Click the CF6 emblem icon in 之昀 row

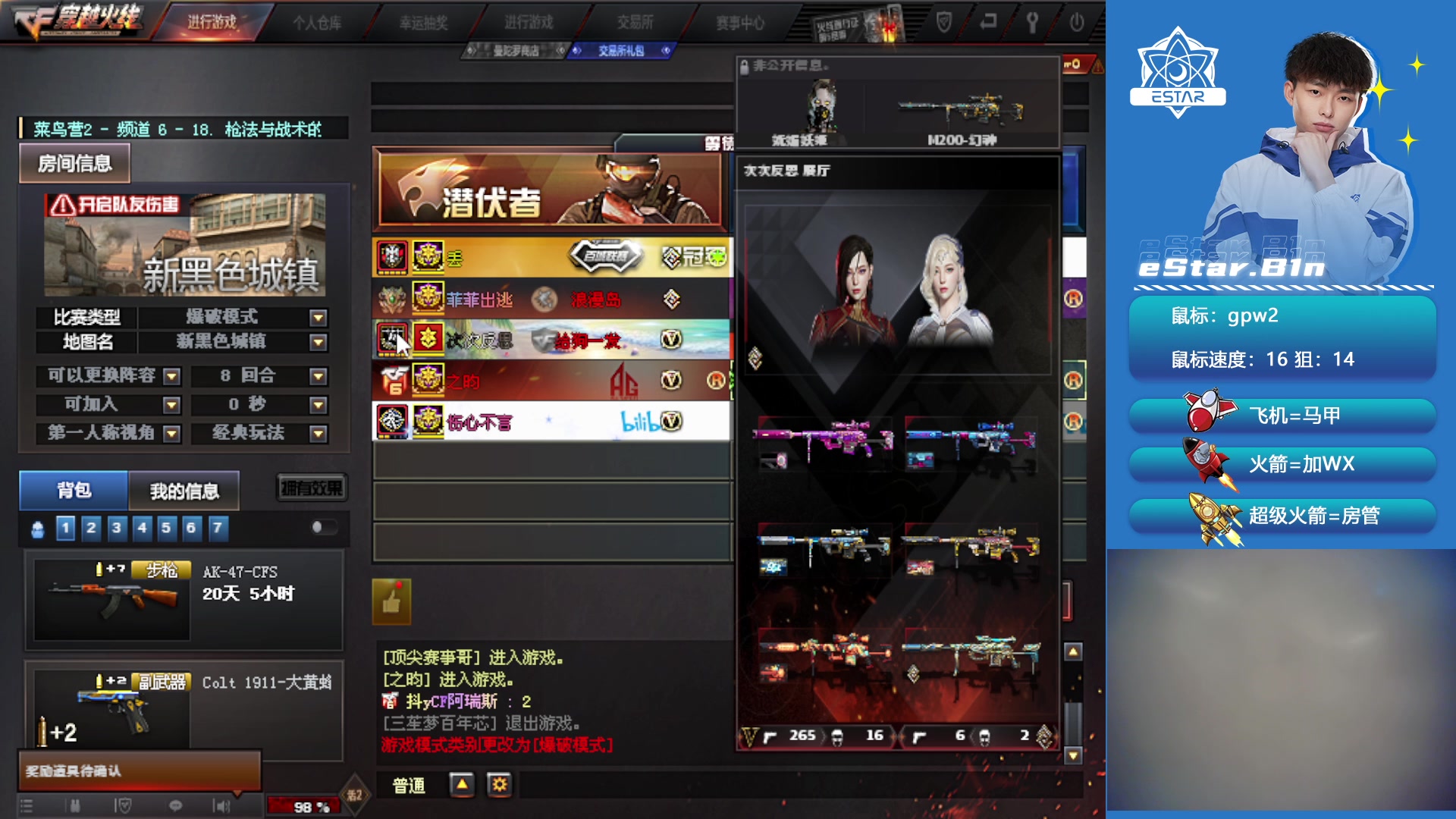tap(393, 381)
